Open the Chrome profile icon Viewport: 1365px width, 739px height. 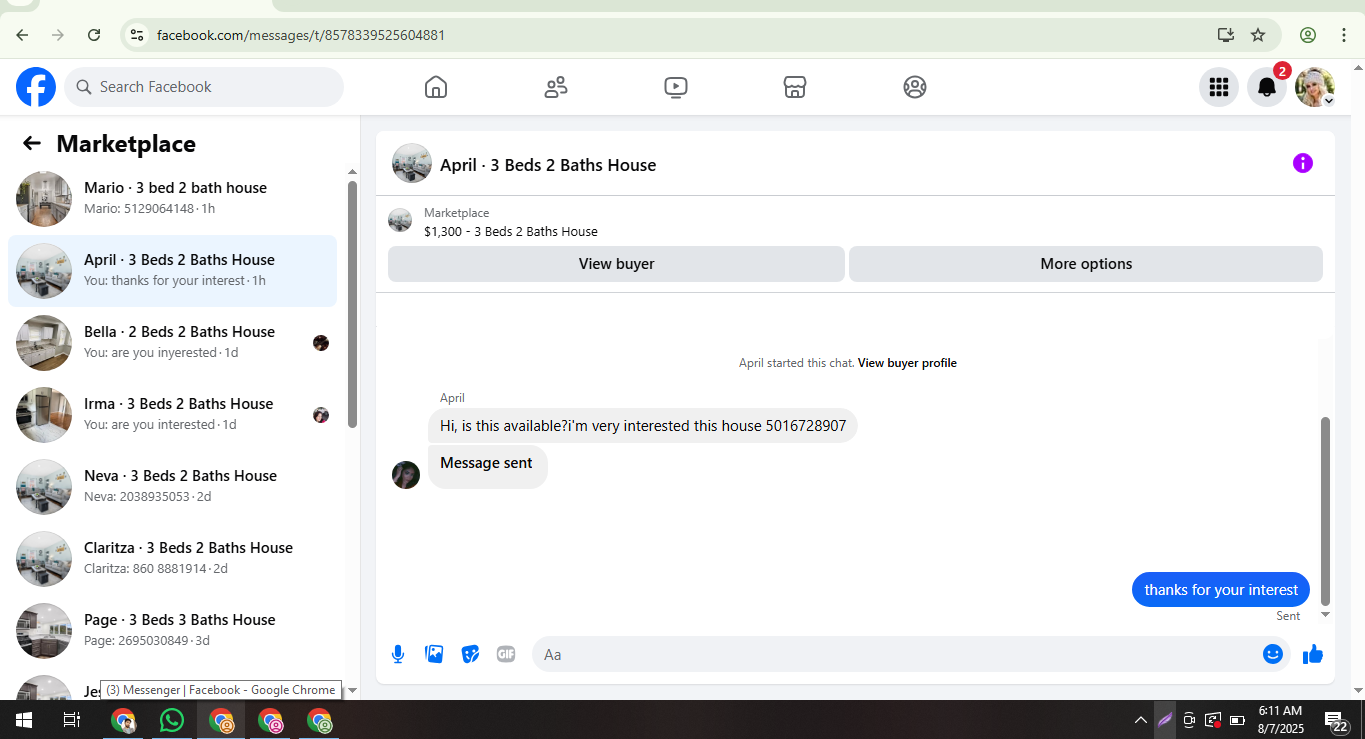(1308, 35)
